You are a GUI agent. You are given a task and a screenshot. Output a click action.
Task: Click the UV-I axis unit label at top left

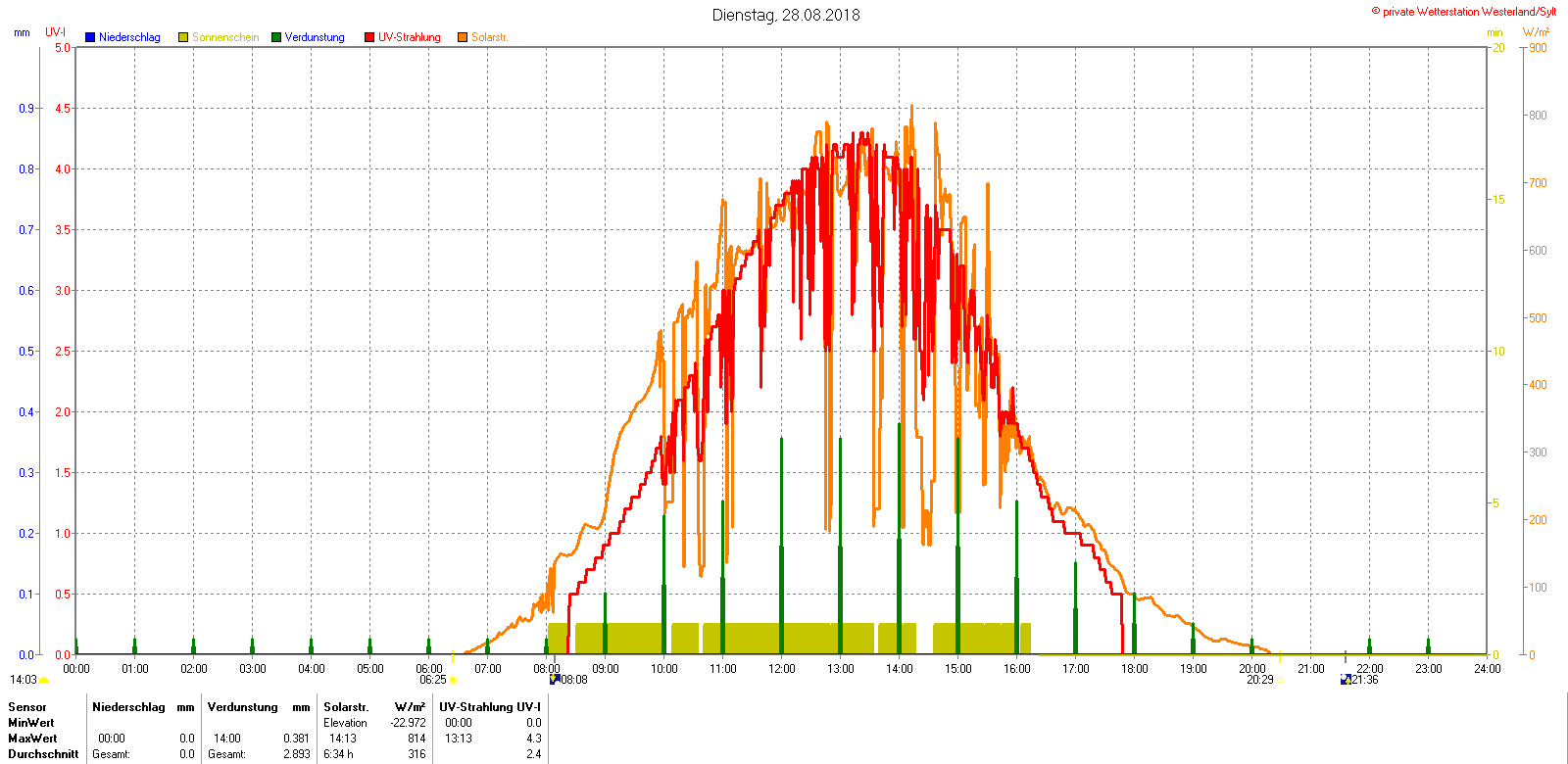[56, 32]
